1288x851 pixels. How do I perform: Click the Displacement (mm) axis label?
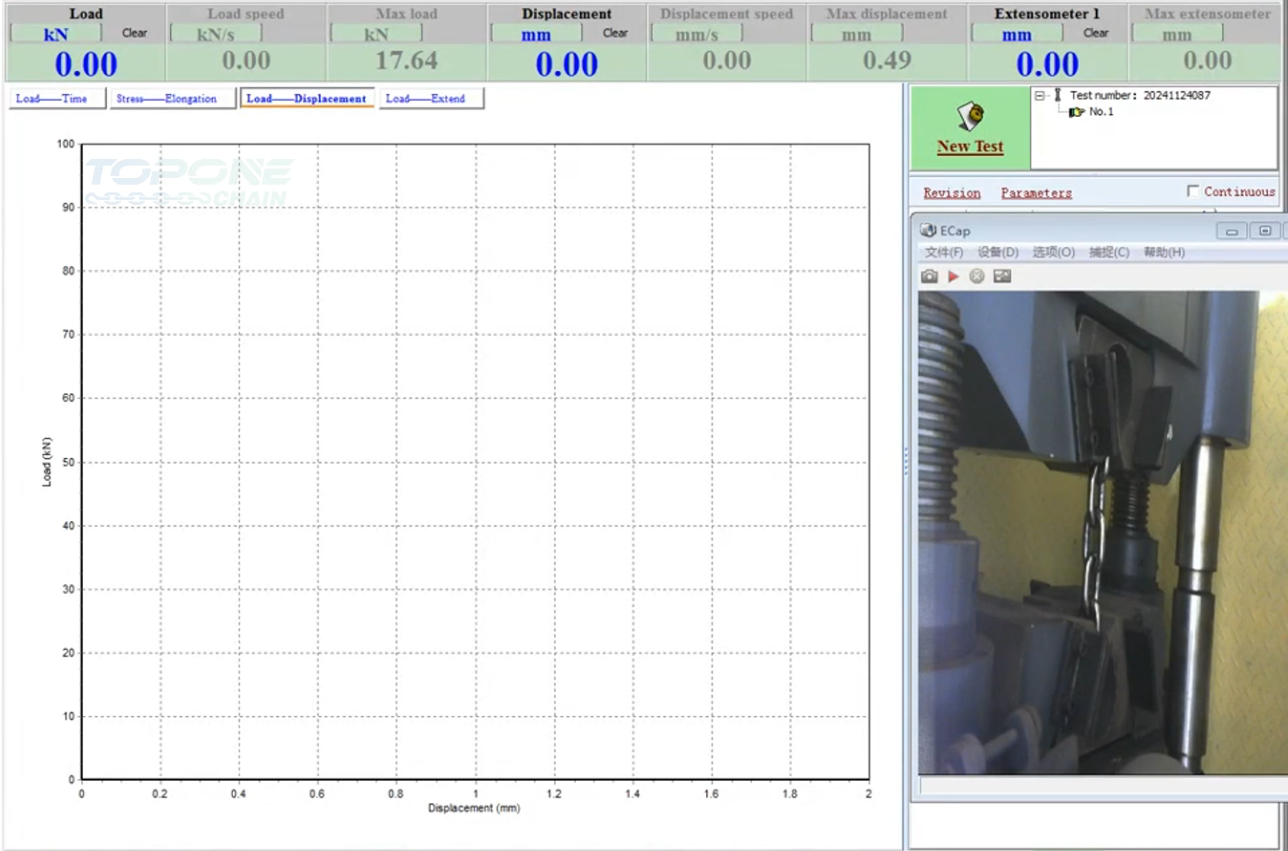point(474,808)
